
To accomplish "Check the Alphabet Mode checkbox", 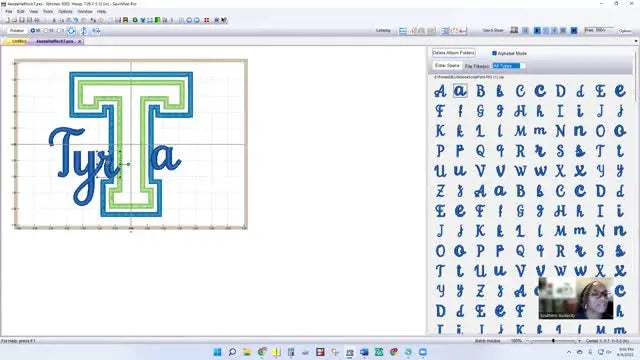I will pyautogui.click(x=494, y=53).
